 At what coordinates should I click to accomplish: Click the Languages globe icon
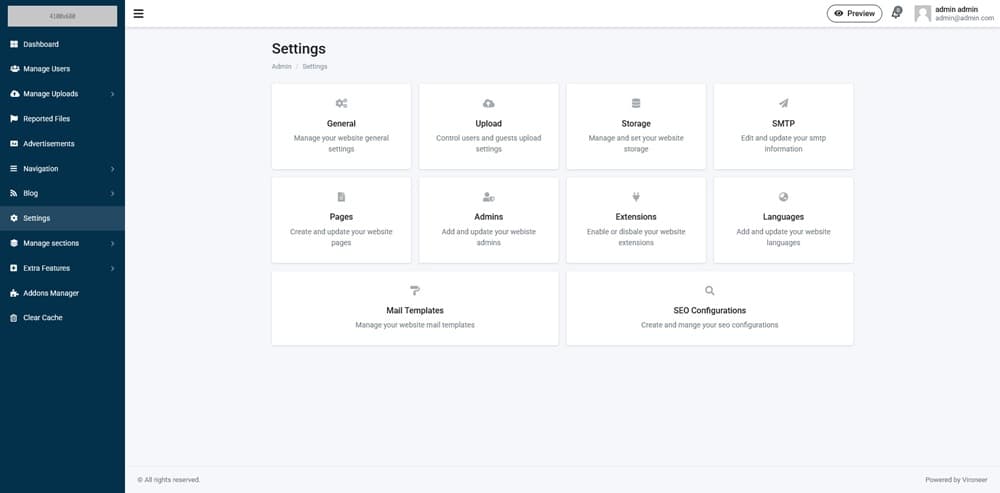[x=783, y=197]
